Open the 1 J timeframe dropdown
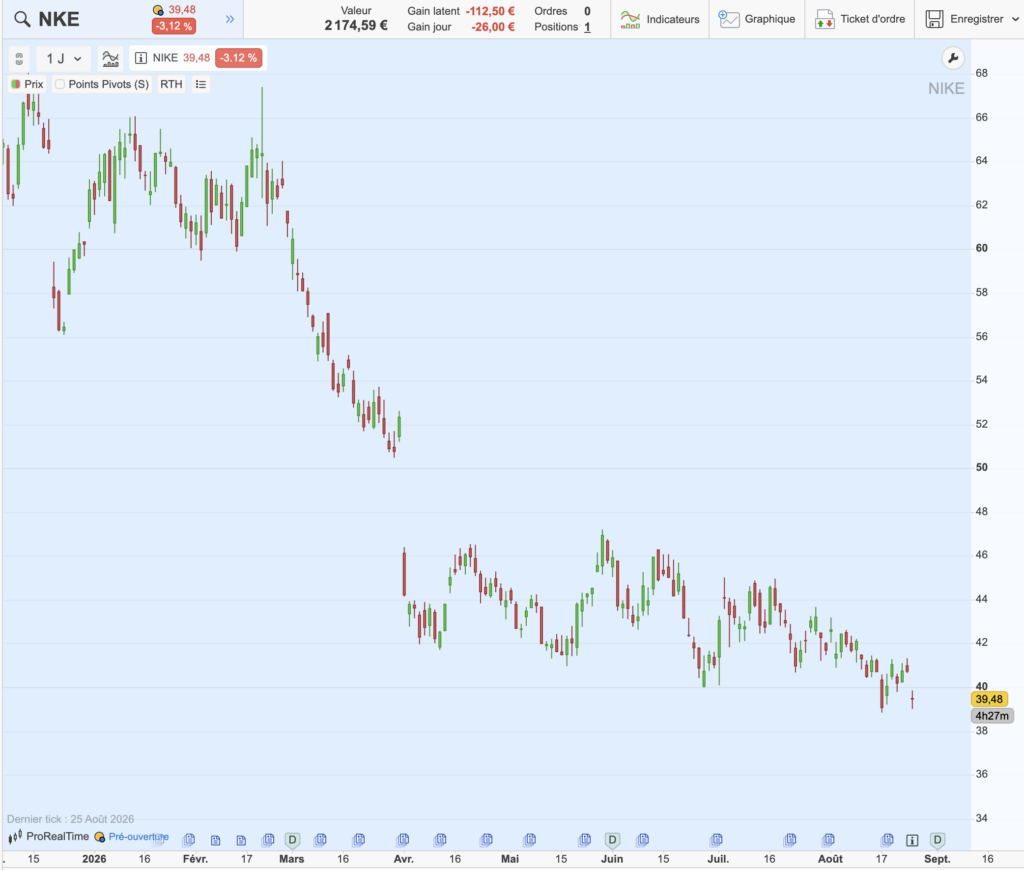The width and height of the screenshot is (1024, 870). coord(63,59)
